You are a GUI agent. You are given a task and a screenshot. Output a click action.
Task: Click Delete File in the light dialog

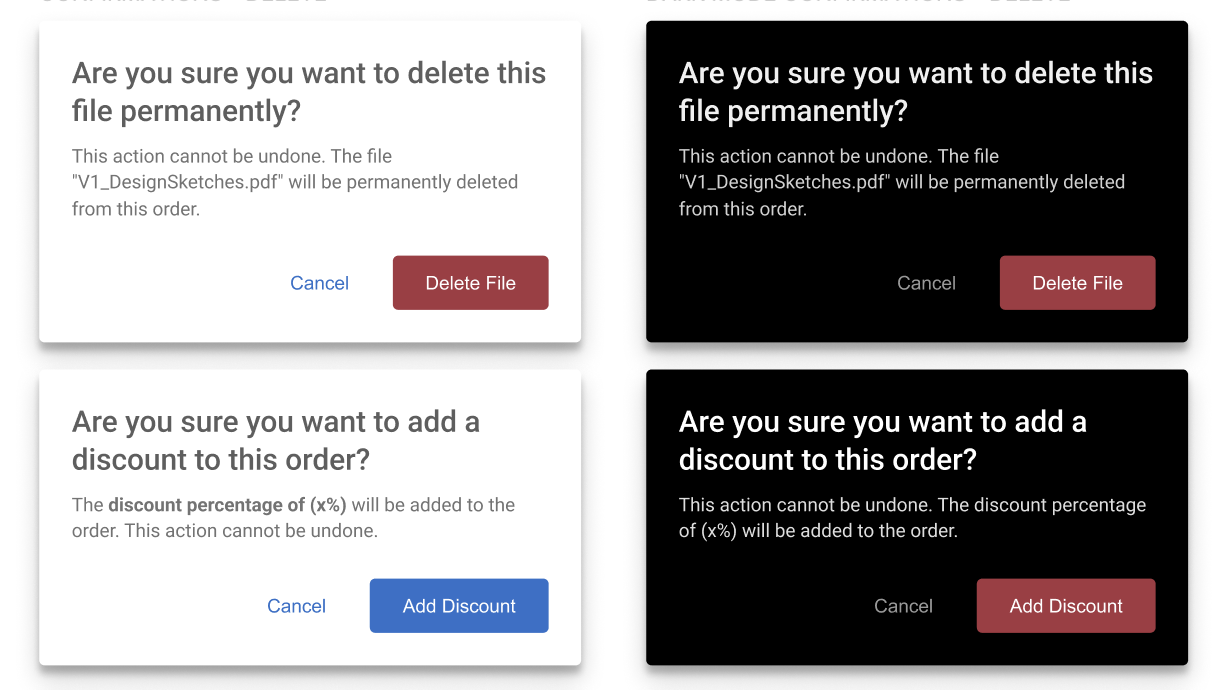[471, 283]
